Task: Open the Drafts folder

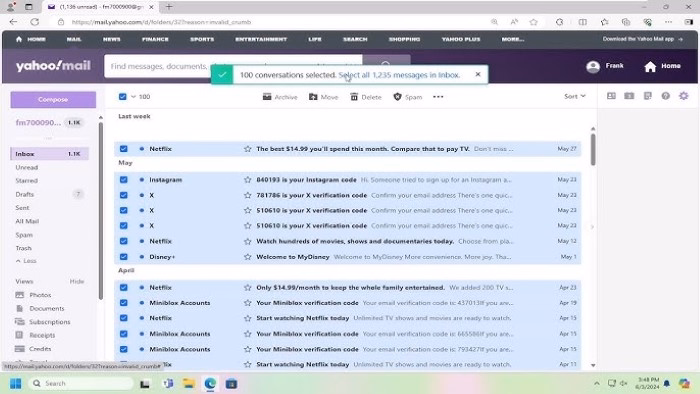Action: coord(25,195)
